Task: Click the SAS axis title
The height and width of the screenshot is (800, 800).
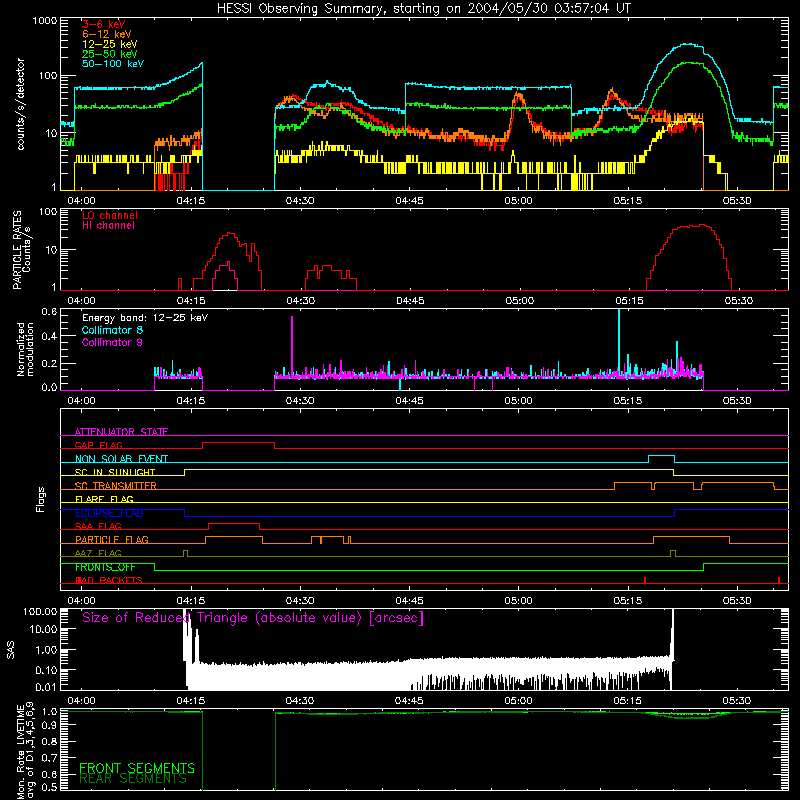Action: [x=11, y=650]
